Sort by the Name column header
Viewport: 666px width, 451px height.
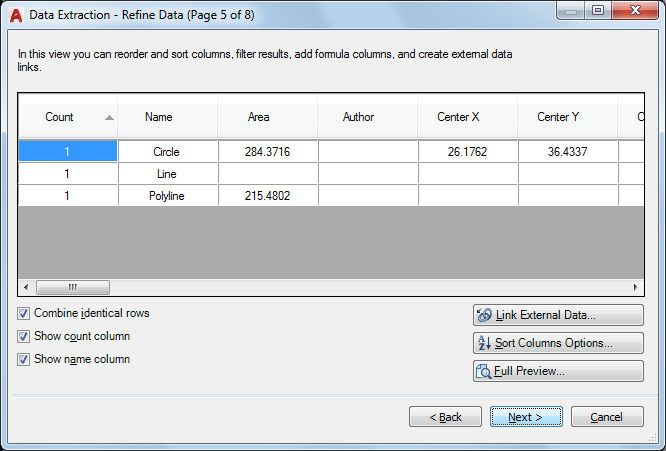pyautogui.click(x=159, y=117)
